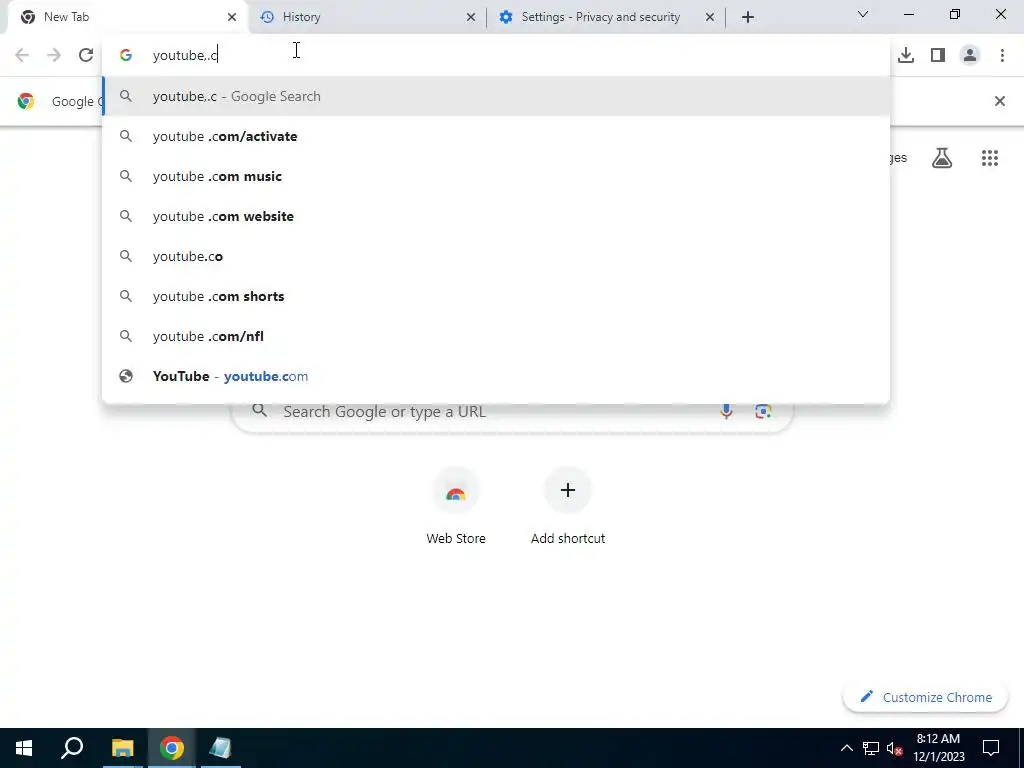The width and height of the screenshot is (1024, 768).
Task: Show hidden system tray icons
Action: [846, 748]
